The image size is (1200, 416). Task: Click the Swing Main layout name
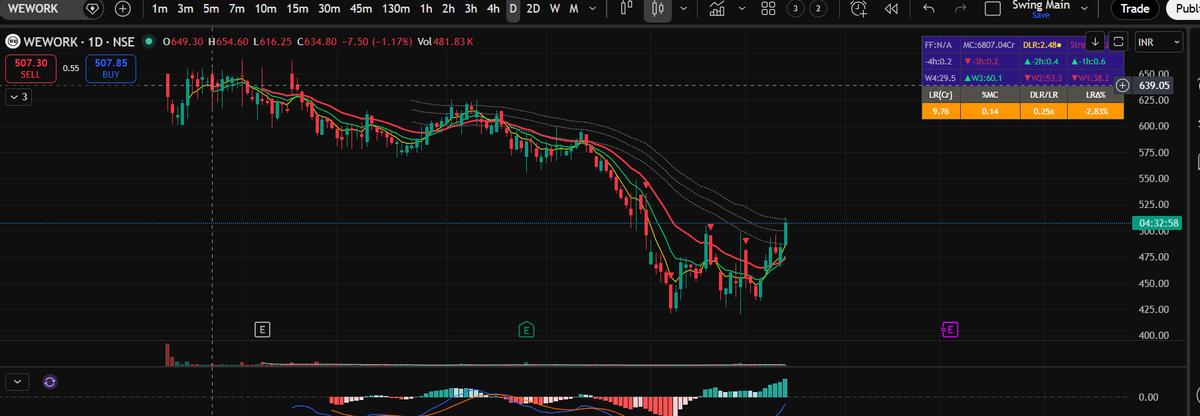[1040, 5]
